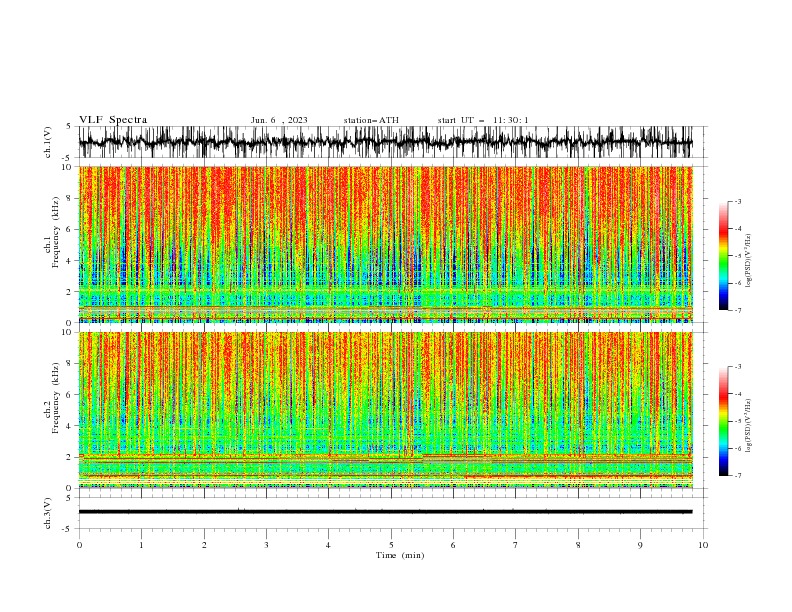Click time axis tick label "10"
Image resolution: width=792 pixels, height=612 pixels.
pos(703,545)
